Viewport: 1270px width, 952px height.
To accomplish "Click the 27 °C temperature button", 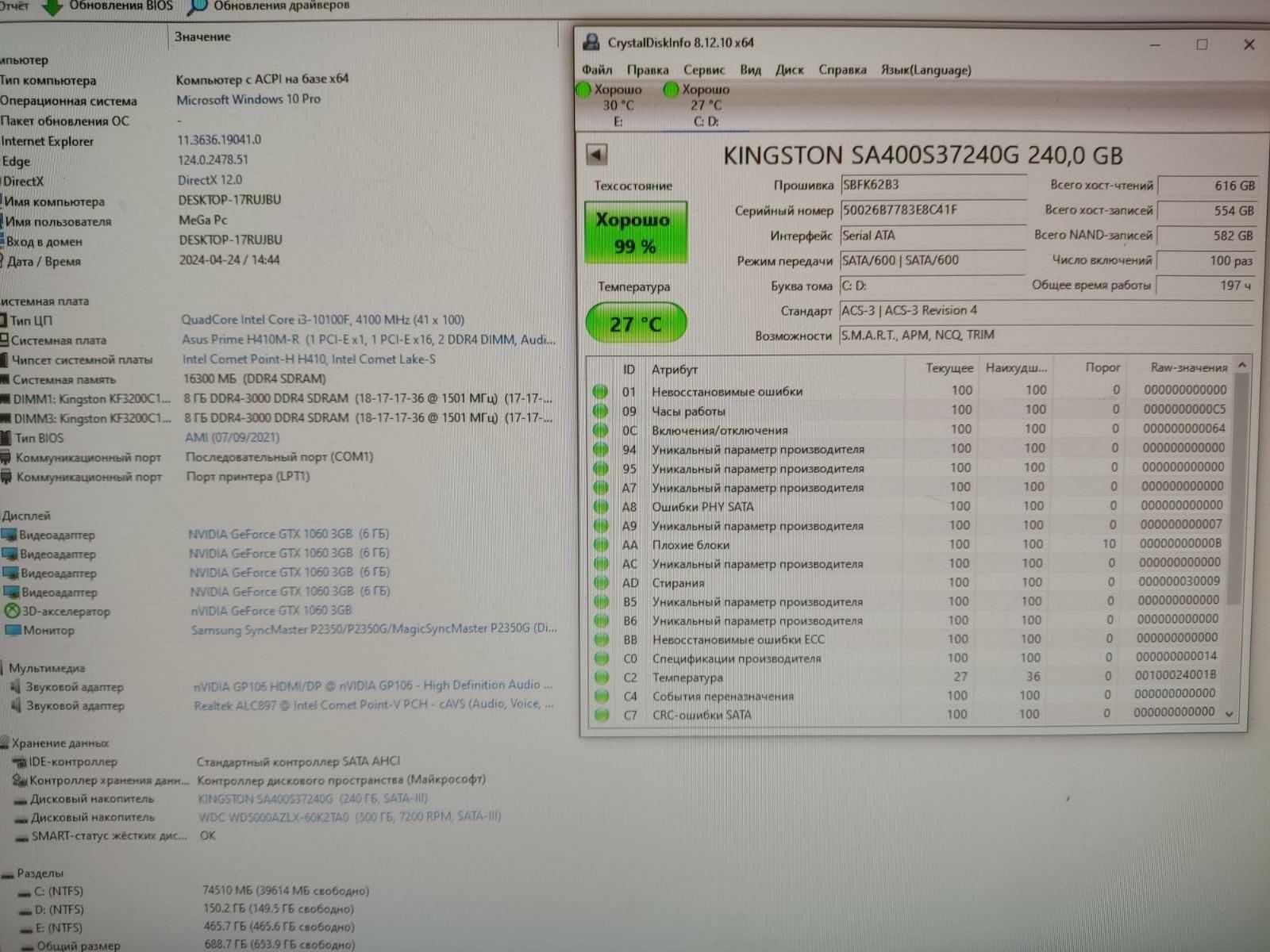I will 636,324.
